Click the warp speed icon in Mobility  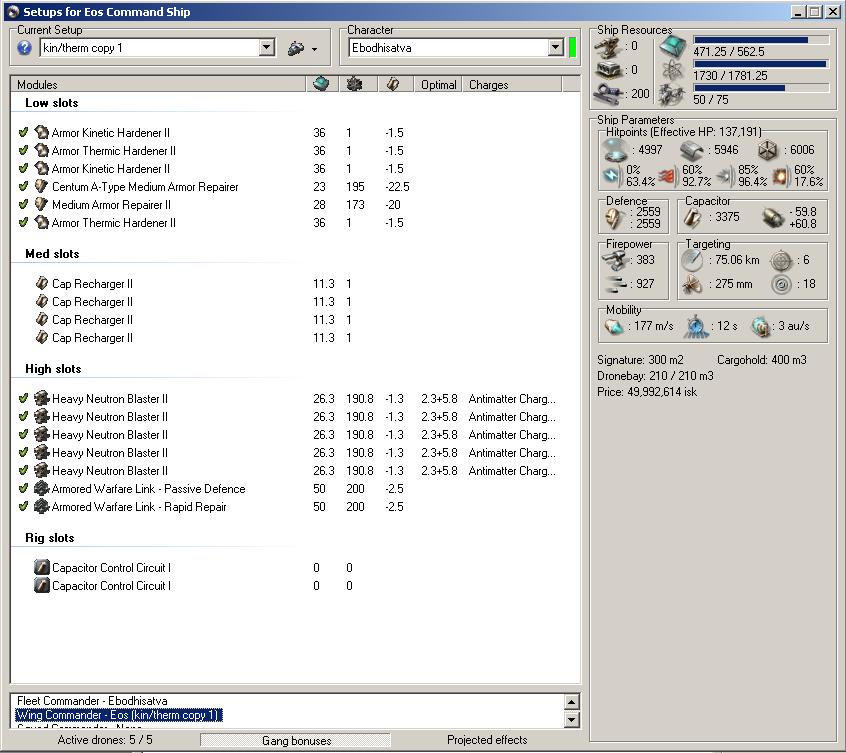coord(761,326)
